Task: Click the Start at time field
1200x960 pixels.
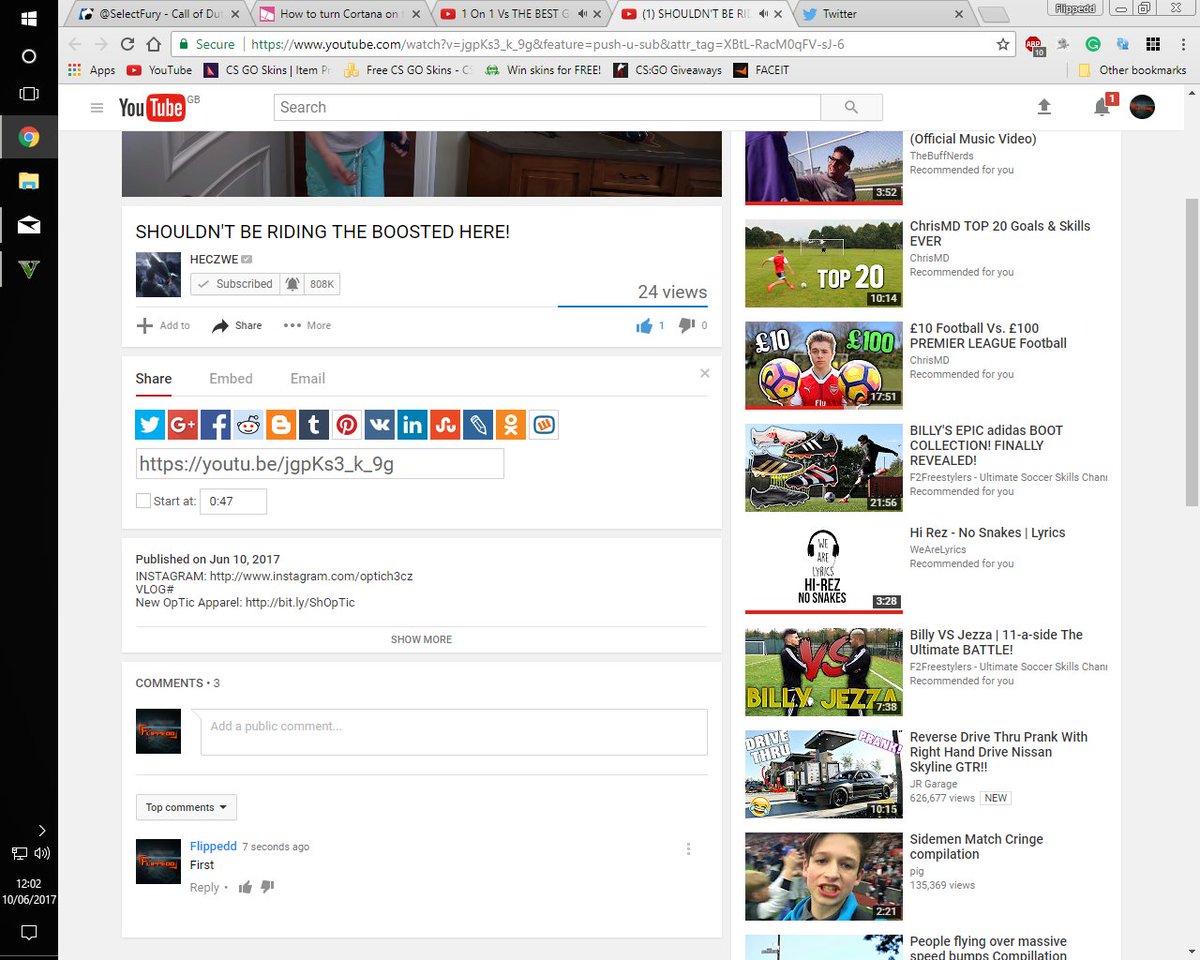Action: [233, 501]
